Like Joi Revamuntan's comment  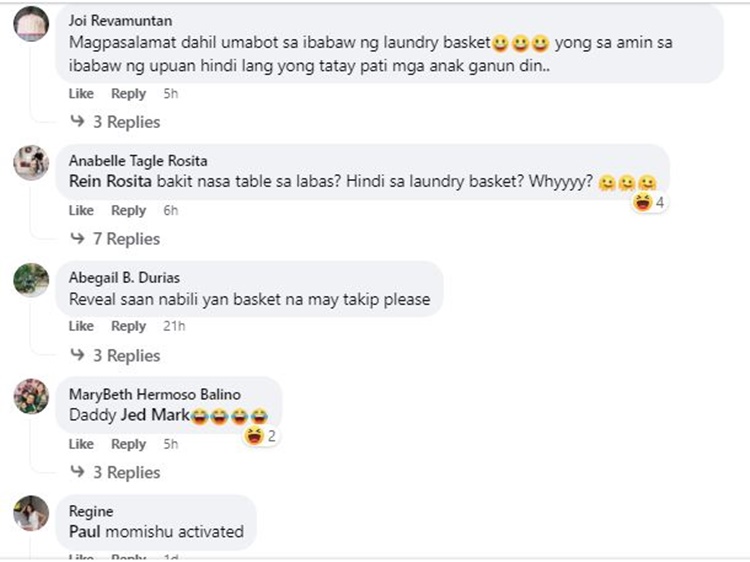tap(81, 93)
